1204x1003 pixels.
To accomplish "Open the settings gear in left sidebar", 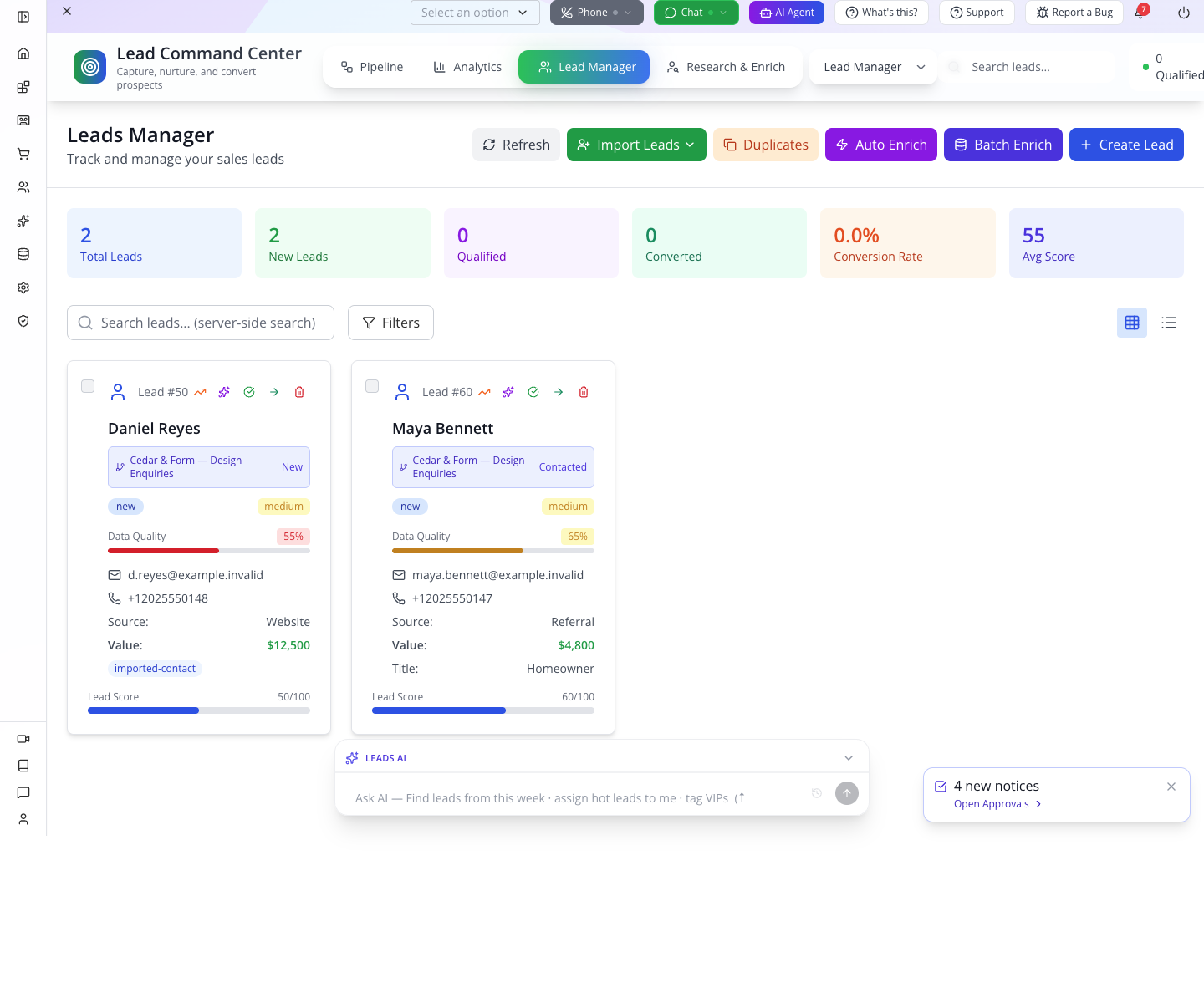I will pyautogui.click(x=23, y=288).
